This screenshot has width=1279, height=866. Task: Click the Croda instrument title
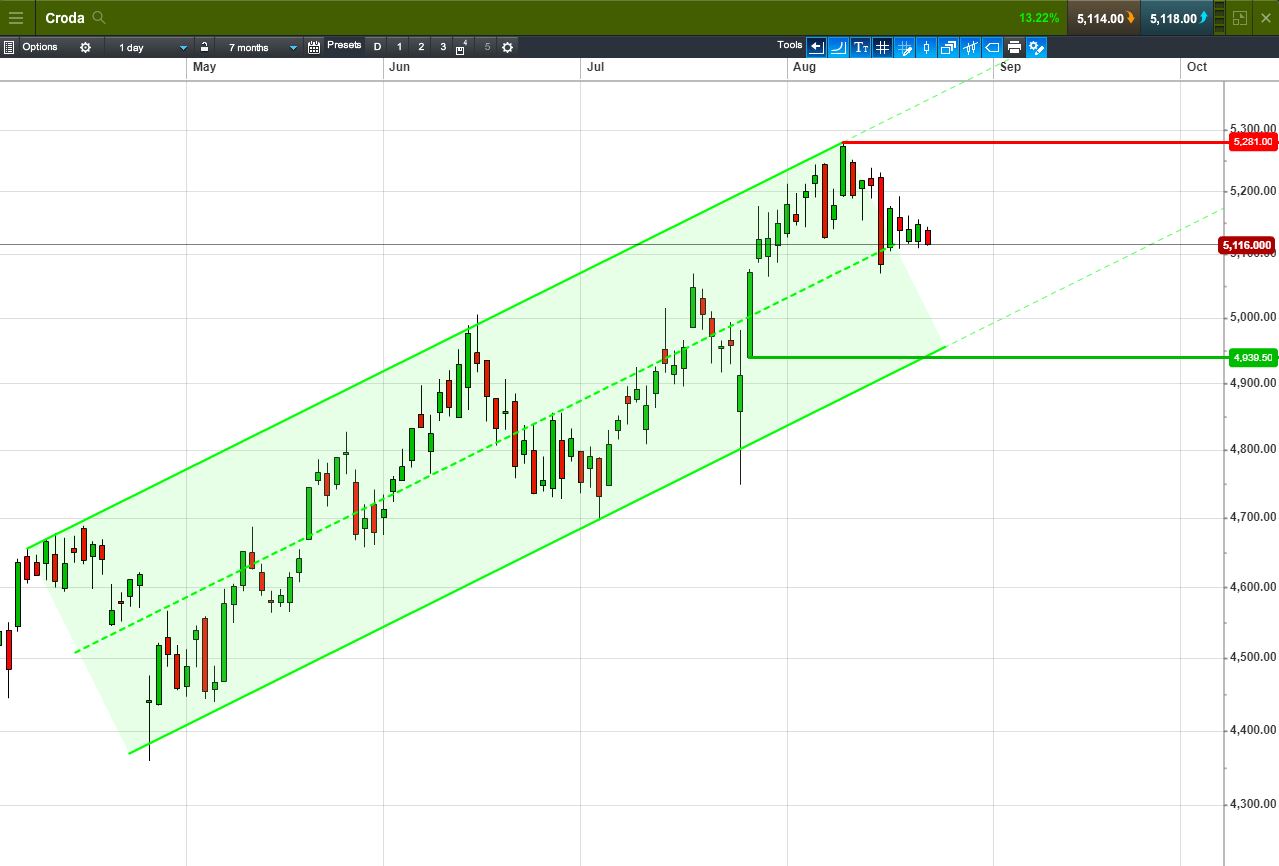tap(65, 18)
